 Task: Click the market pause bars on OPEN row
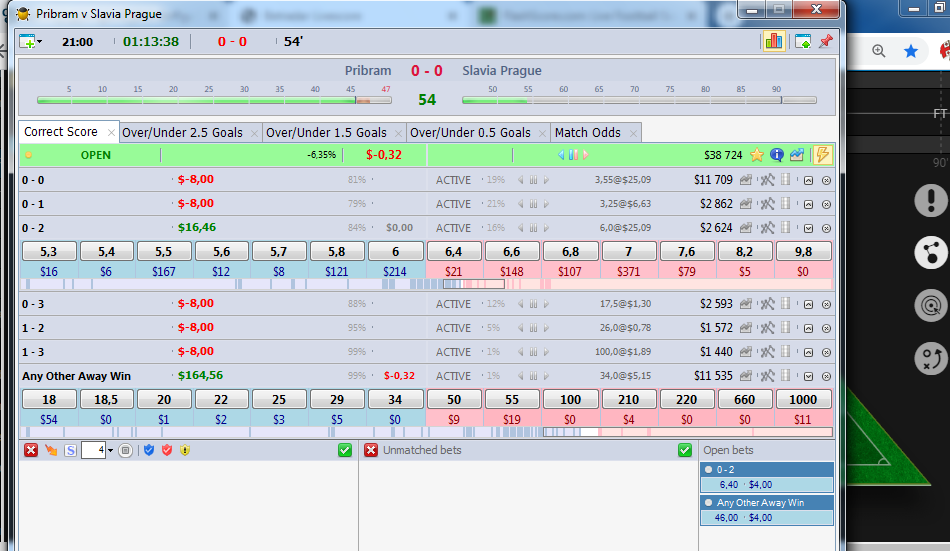pyautogui.click(x=573, y=155)
